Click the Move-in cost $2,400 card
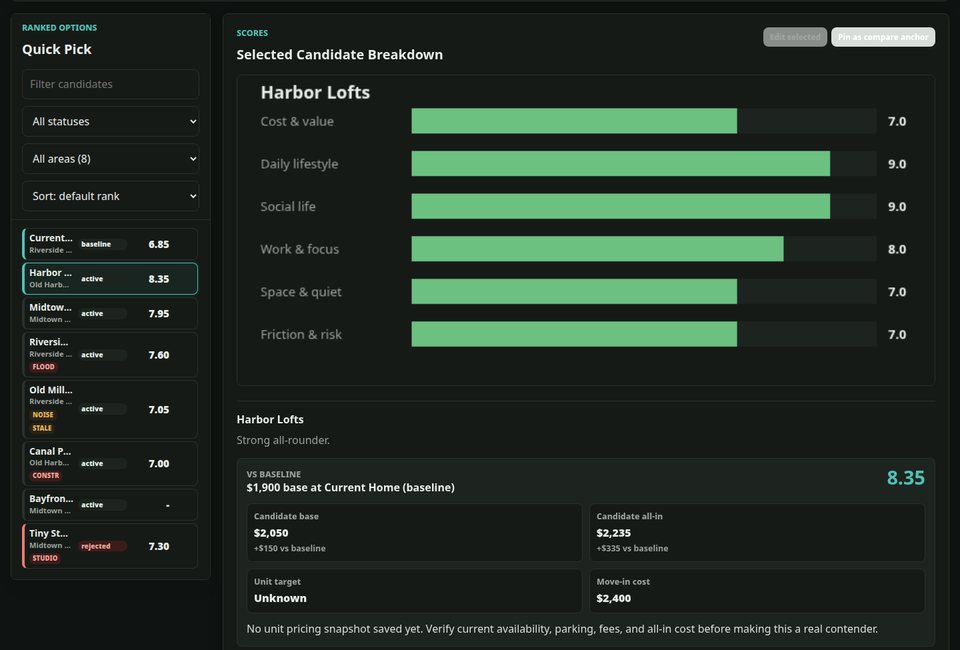The width and height of the screenshot is (960, 650). click(x=757, y=591)
